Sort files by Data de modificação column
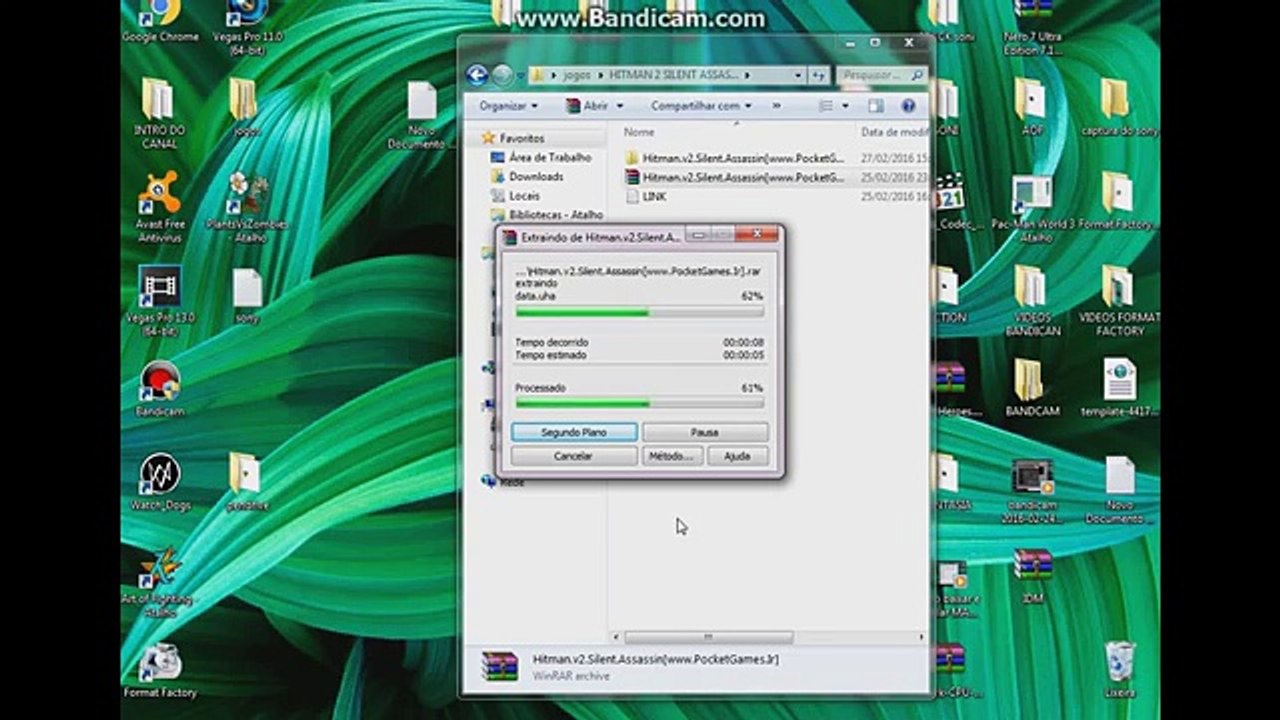 (x=892, y=132)
